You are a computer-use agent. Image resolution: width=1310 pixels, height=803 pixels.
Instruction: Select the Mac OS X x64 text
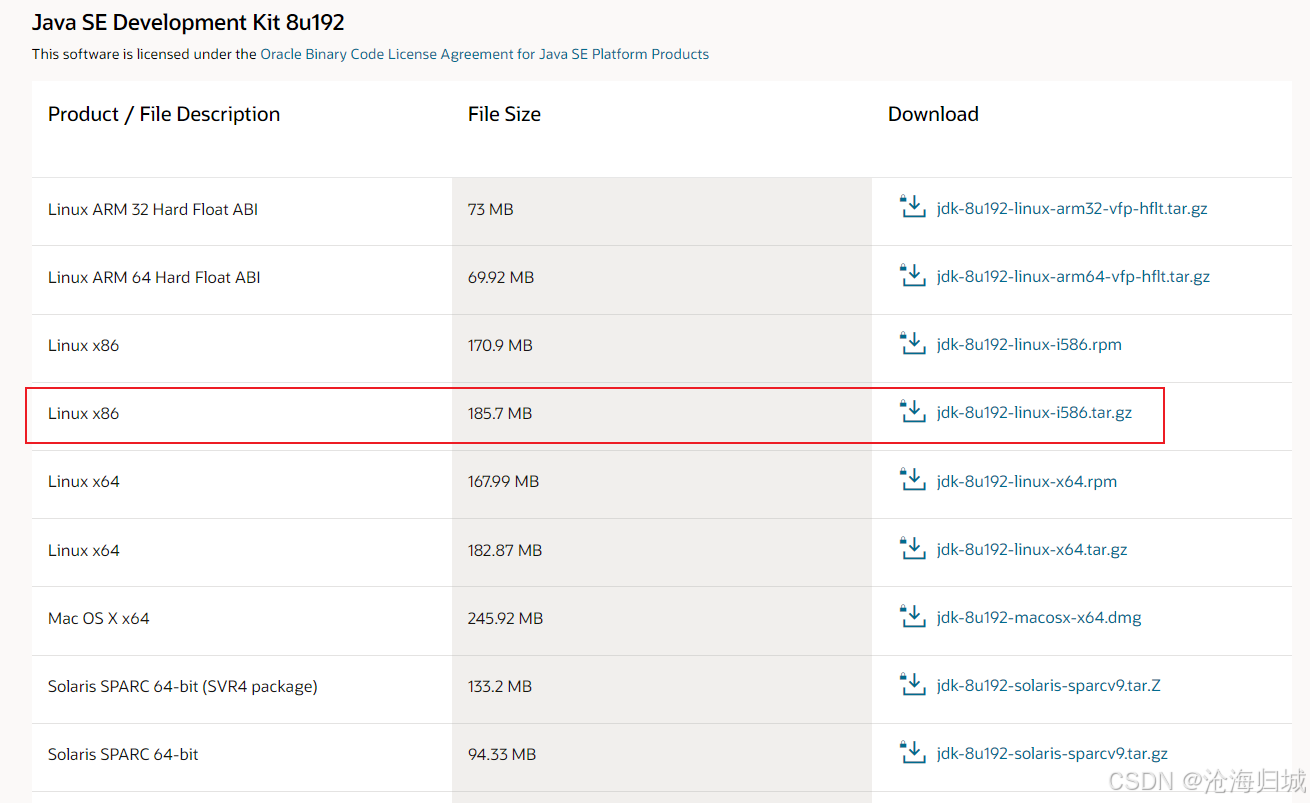tap(99, 618)
